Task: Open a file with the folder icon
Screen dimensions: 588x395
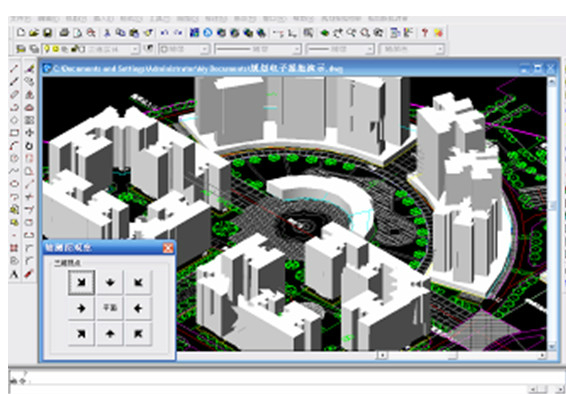Action: pos(34,33)
